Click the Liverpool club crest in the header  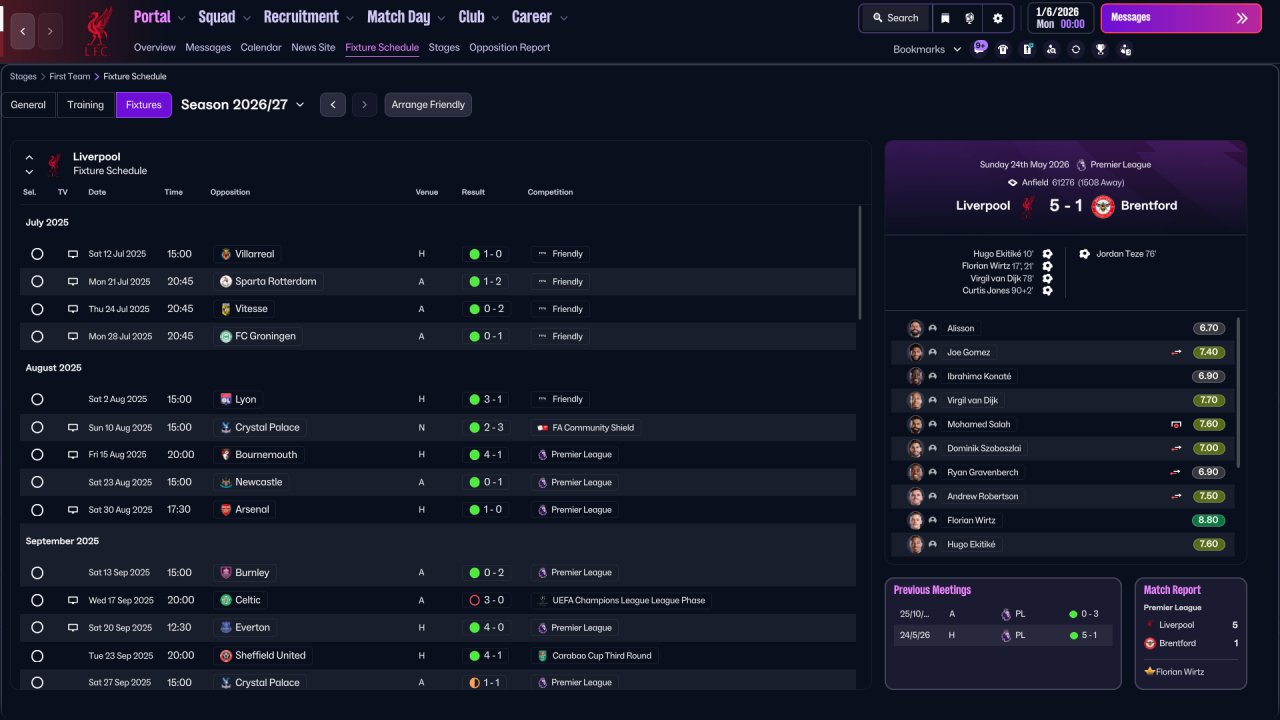pos(97,31)
